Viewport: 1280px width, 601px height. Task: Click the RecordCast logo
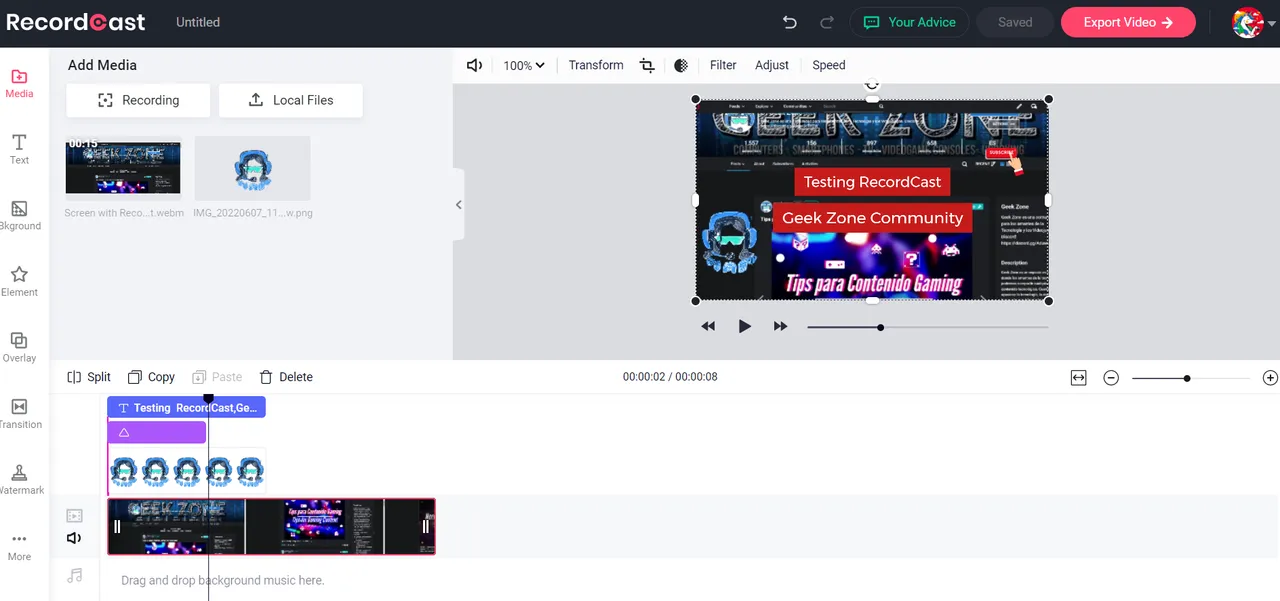pos(75,22)
